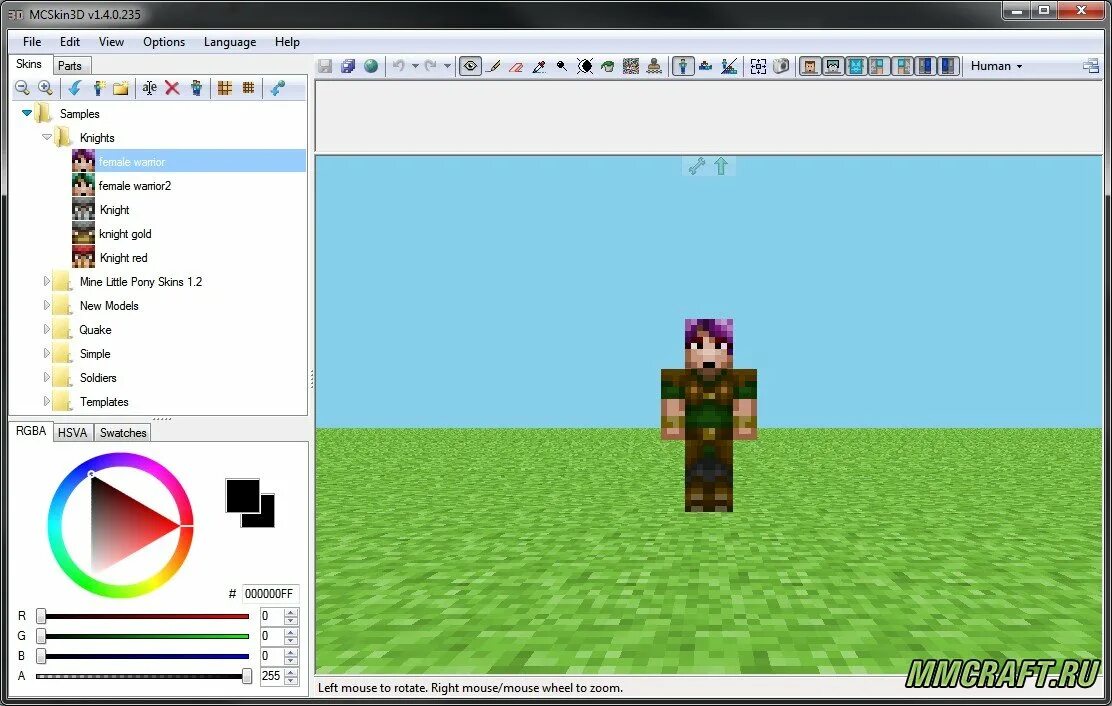Viewport: 1112px width, 706px height.
Task: Click the reset viewport dashed-square icon
Action: (758, 66)
